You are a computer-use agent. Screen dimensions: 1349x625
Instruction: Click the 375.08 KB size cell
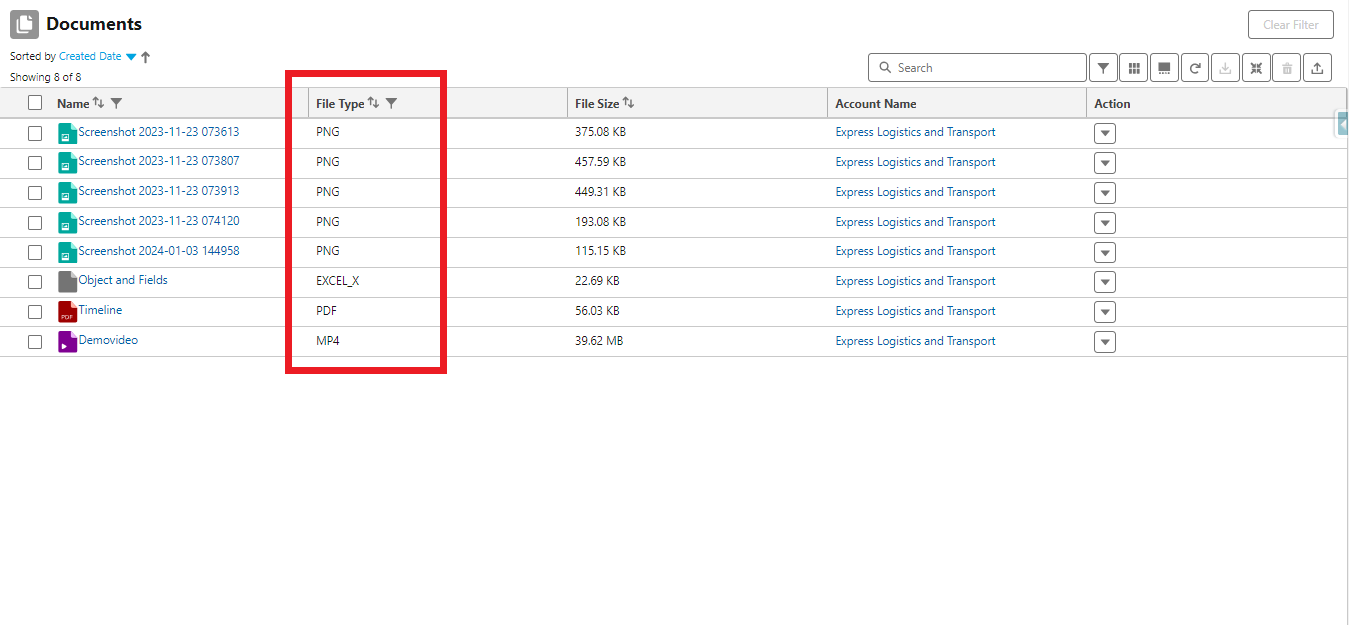(x=600, y=132)
